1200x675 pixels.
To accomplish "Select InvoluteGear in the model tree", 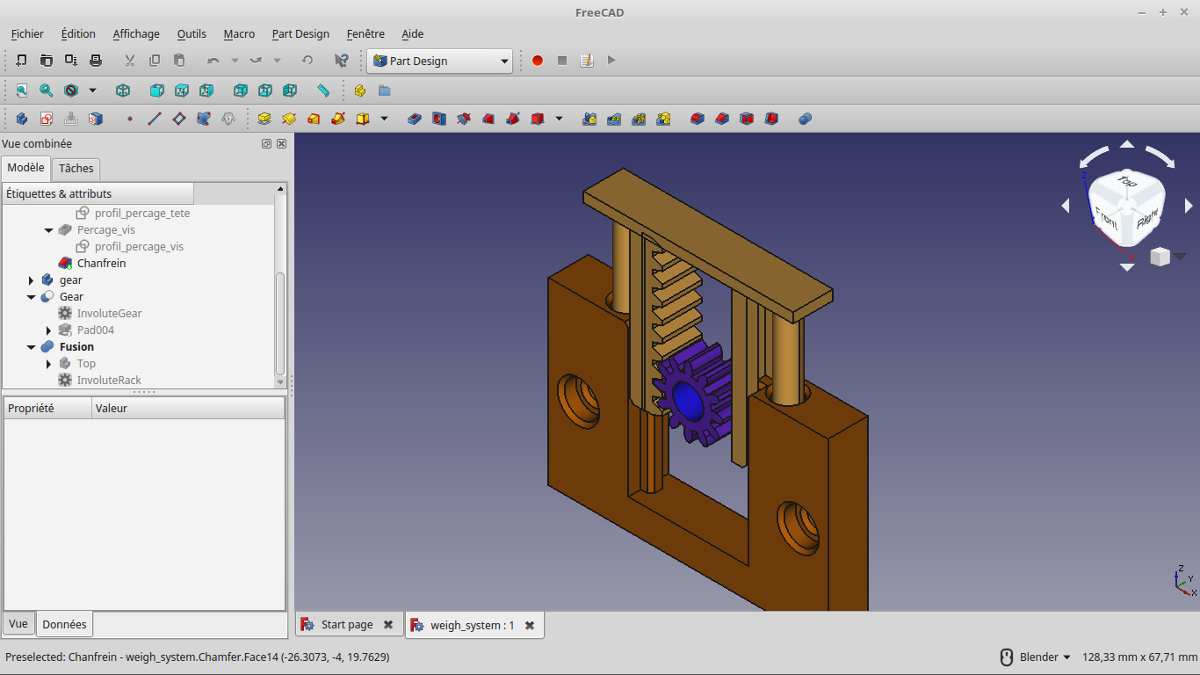I will 109,314.
